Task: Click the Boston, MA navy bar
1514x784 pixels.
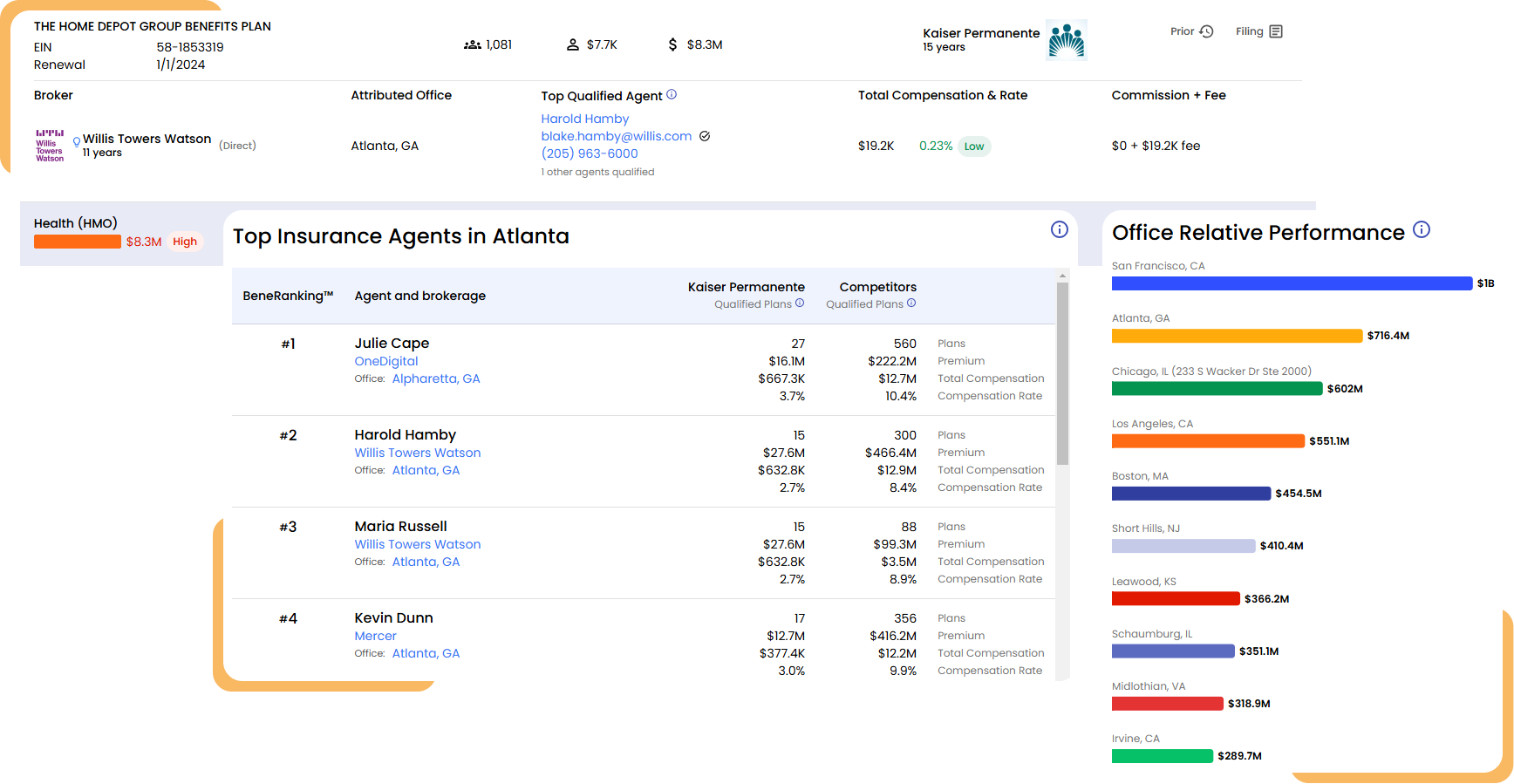Action: tap(1191, 494)
